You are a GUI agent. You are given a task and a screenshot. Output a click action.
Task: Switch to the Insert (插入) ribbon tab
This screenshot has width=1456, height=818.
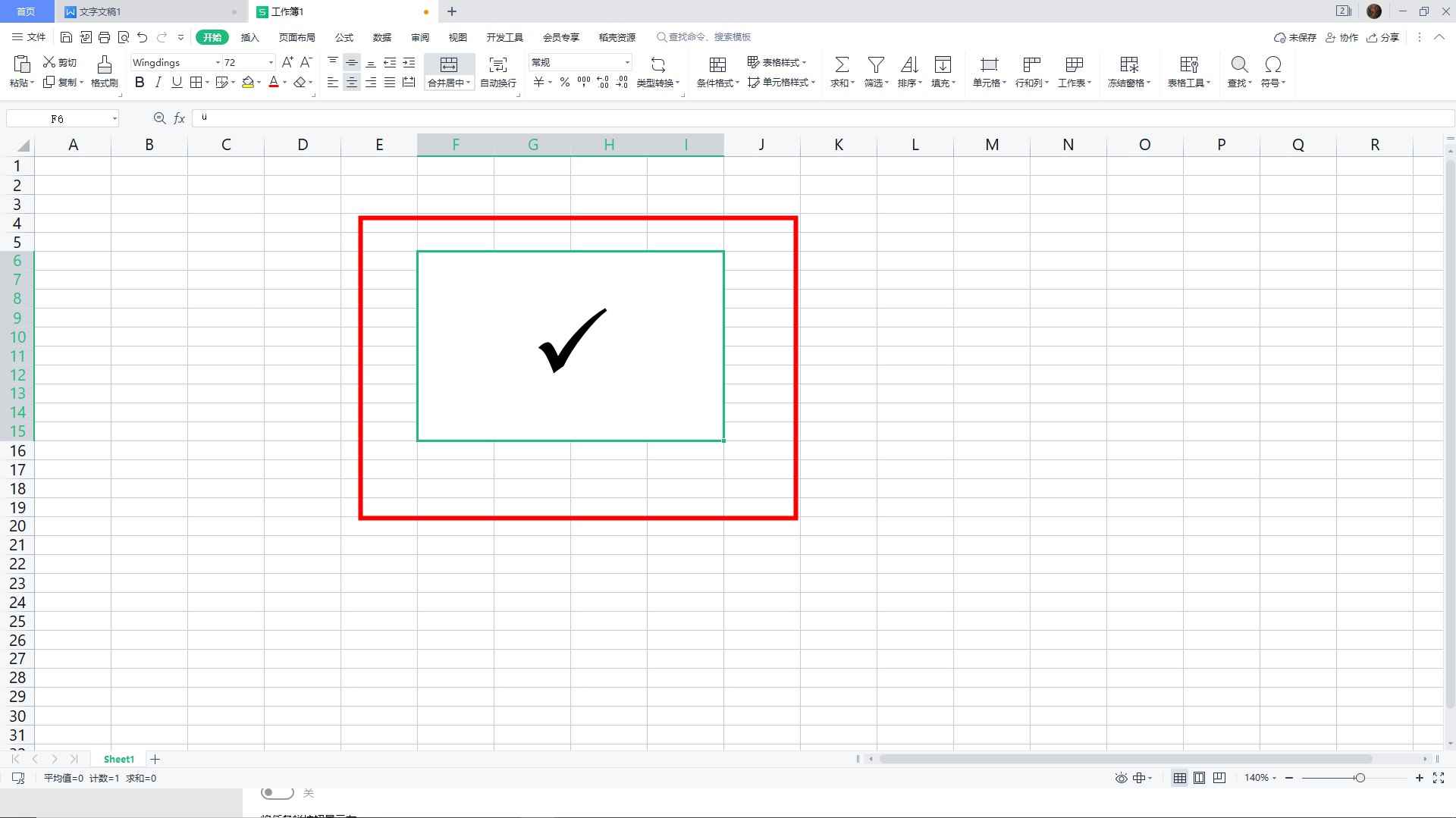pyautogui.click(x=249, y=37)
